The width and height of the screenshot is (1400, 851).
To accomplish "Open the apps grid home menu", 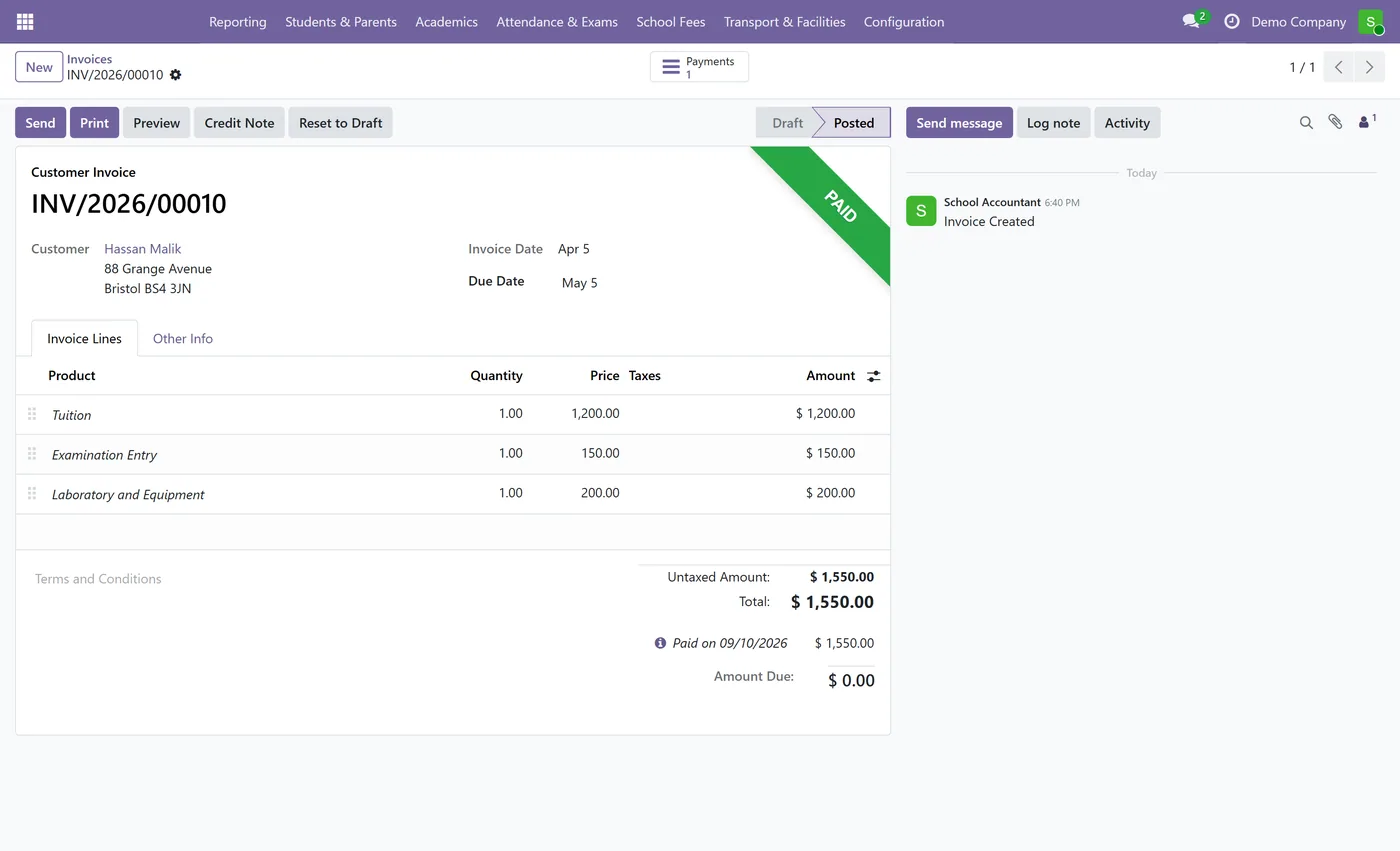I will (x=25, y=21).
